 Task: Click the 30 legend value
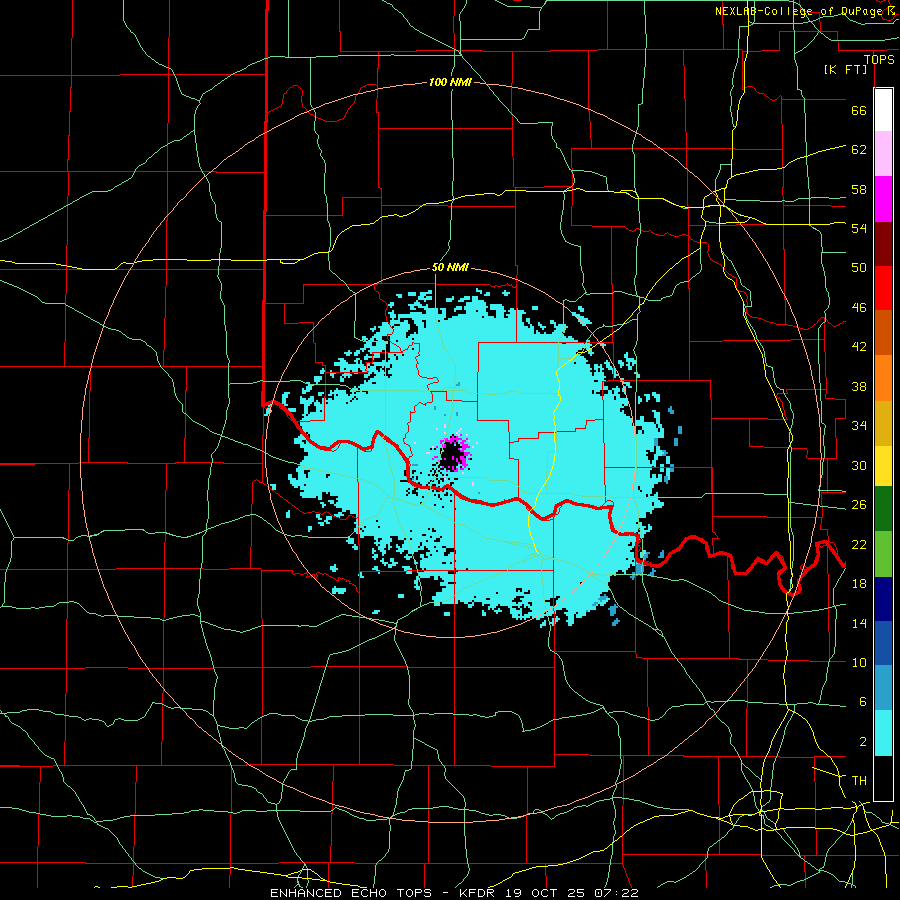pyautogui.click(x=859, y=465)
